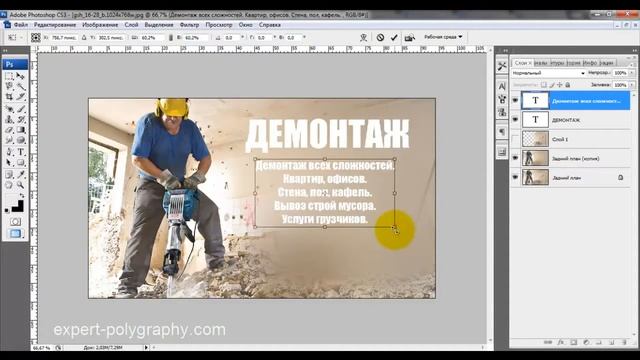Select the Slice tool

tap(20, 97)
